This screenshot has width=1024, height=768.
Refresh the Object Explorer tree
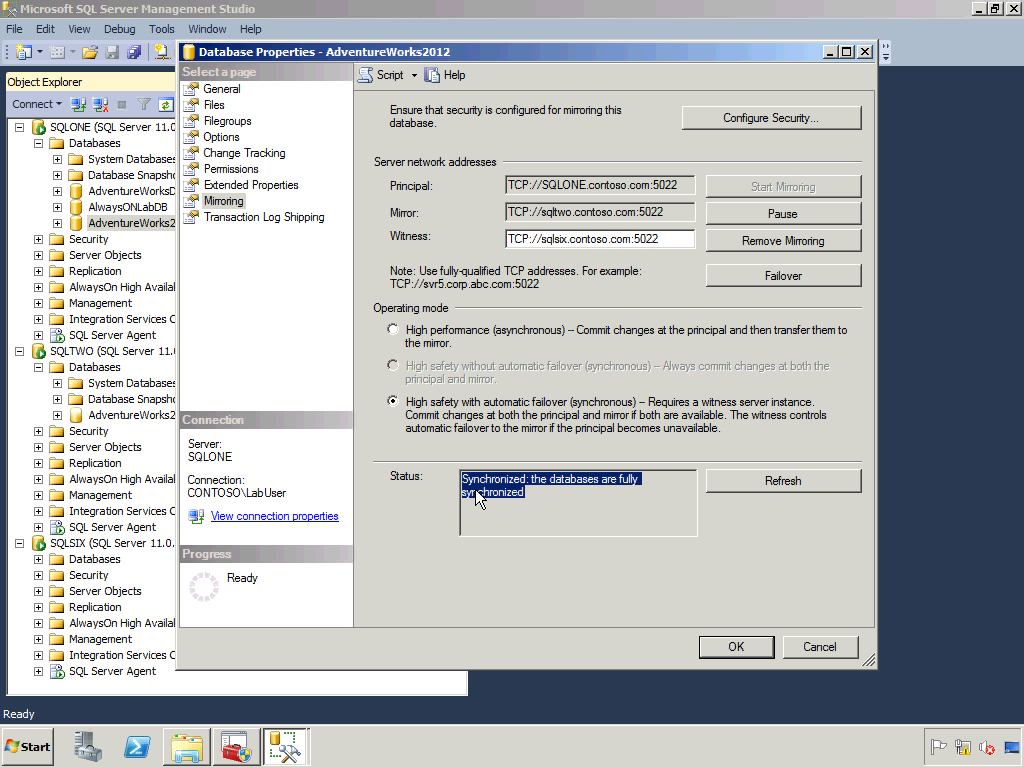coord(166,104)
